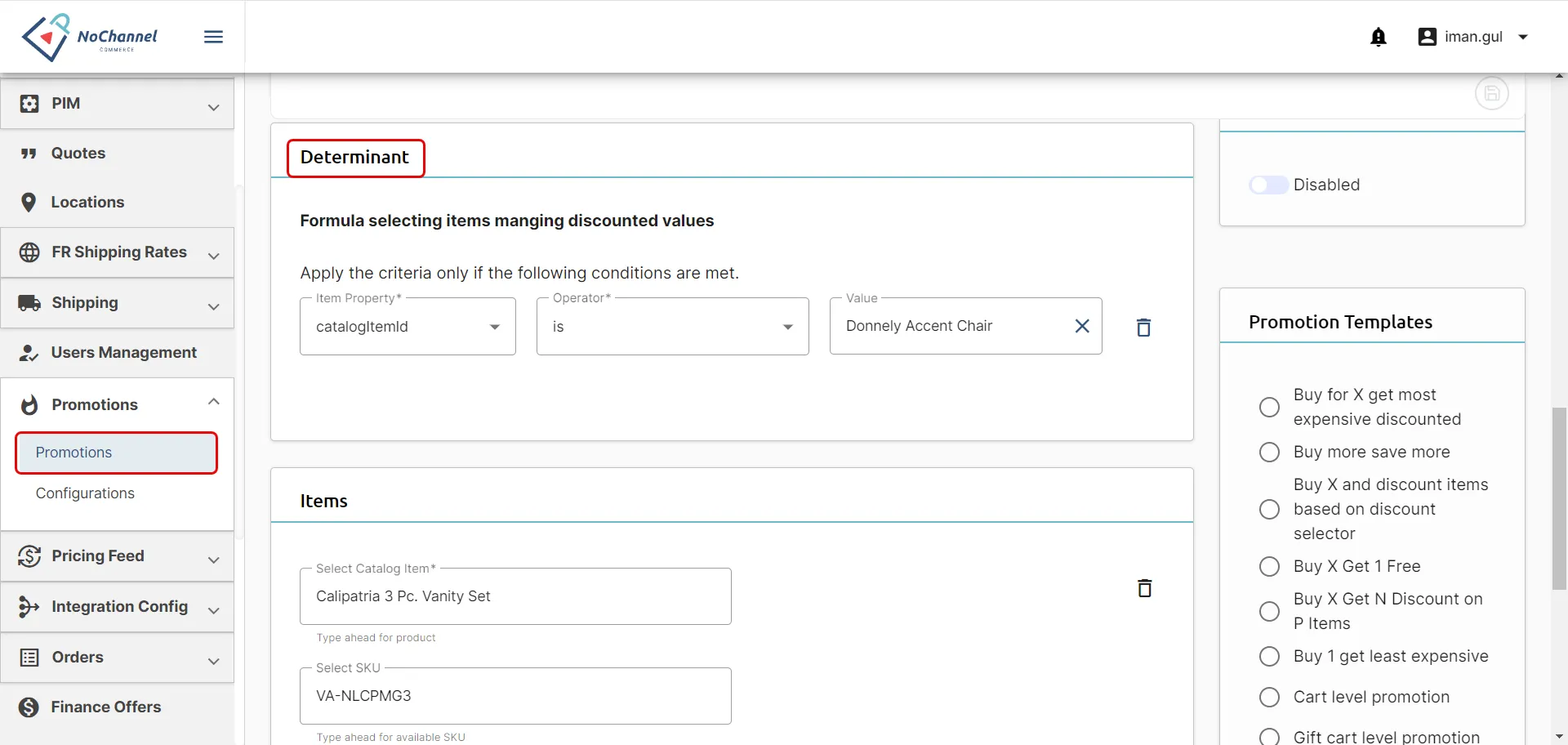Expand the PIM menu chevron
Viewport: 1568px width, 745px height.
click(213, 107)
